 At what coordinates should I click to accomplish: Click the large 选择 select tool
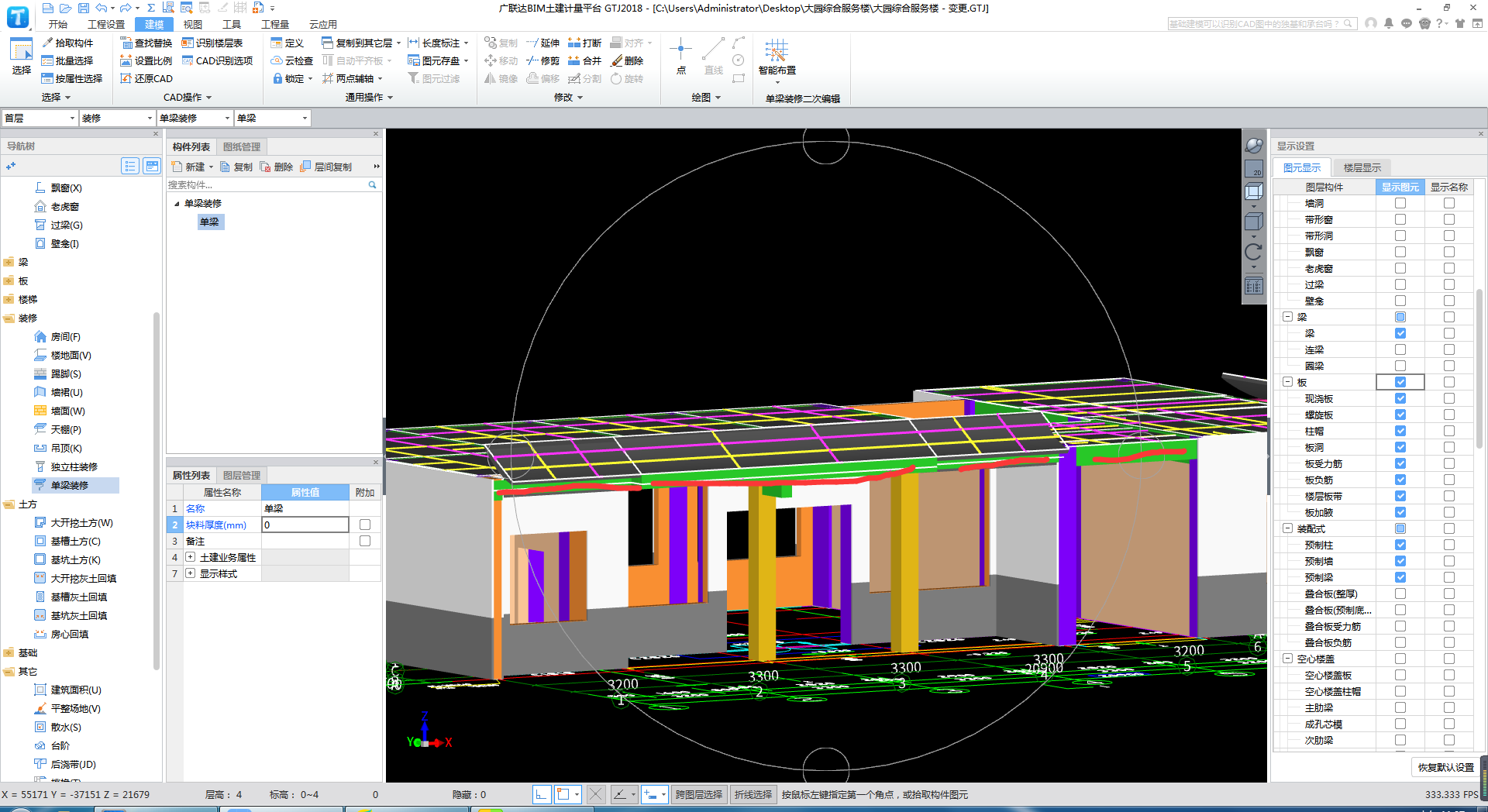(x=21, y=56)
